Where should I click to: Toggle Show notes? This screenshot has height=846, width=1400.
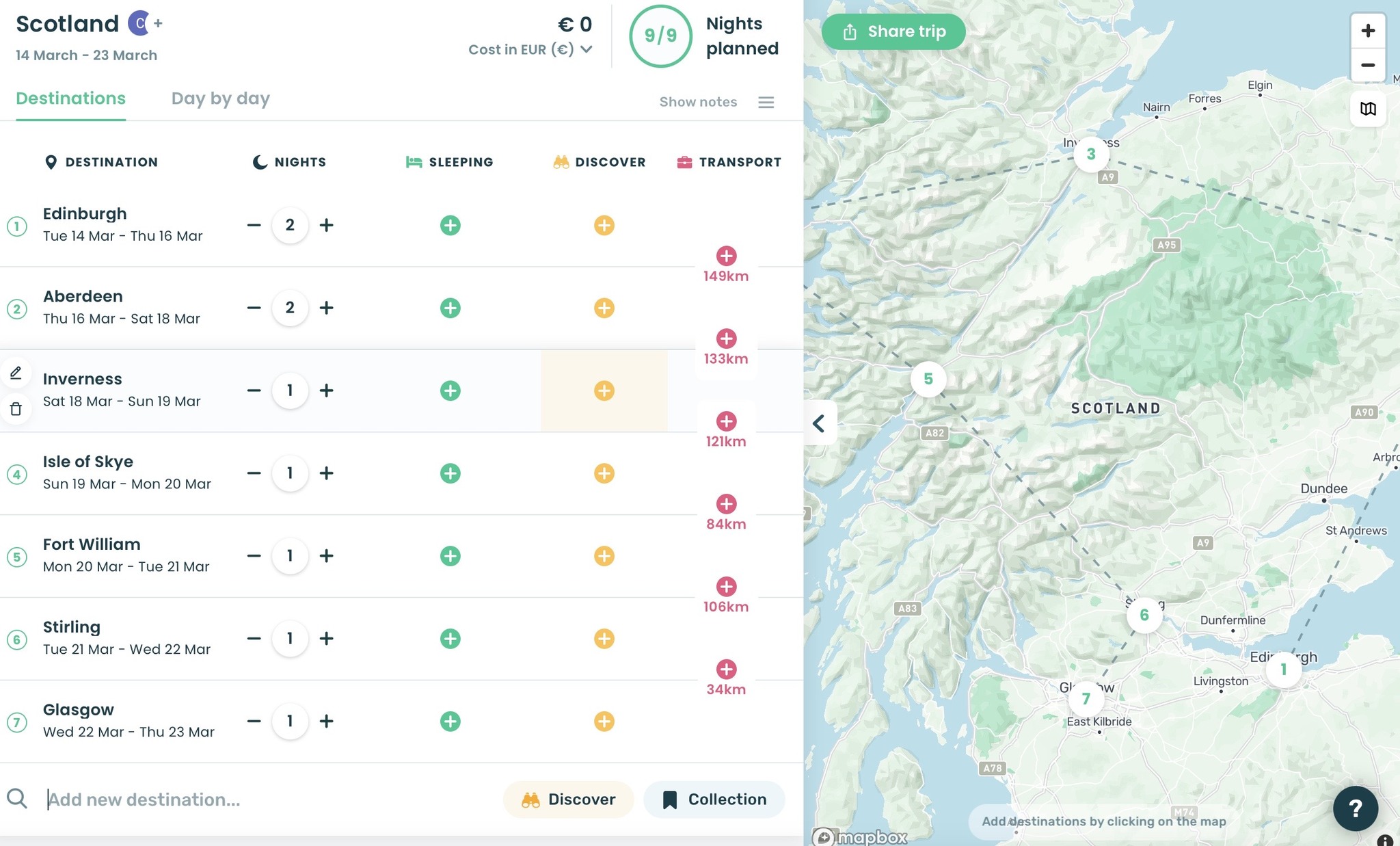point(698,102)
